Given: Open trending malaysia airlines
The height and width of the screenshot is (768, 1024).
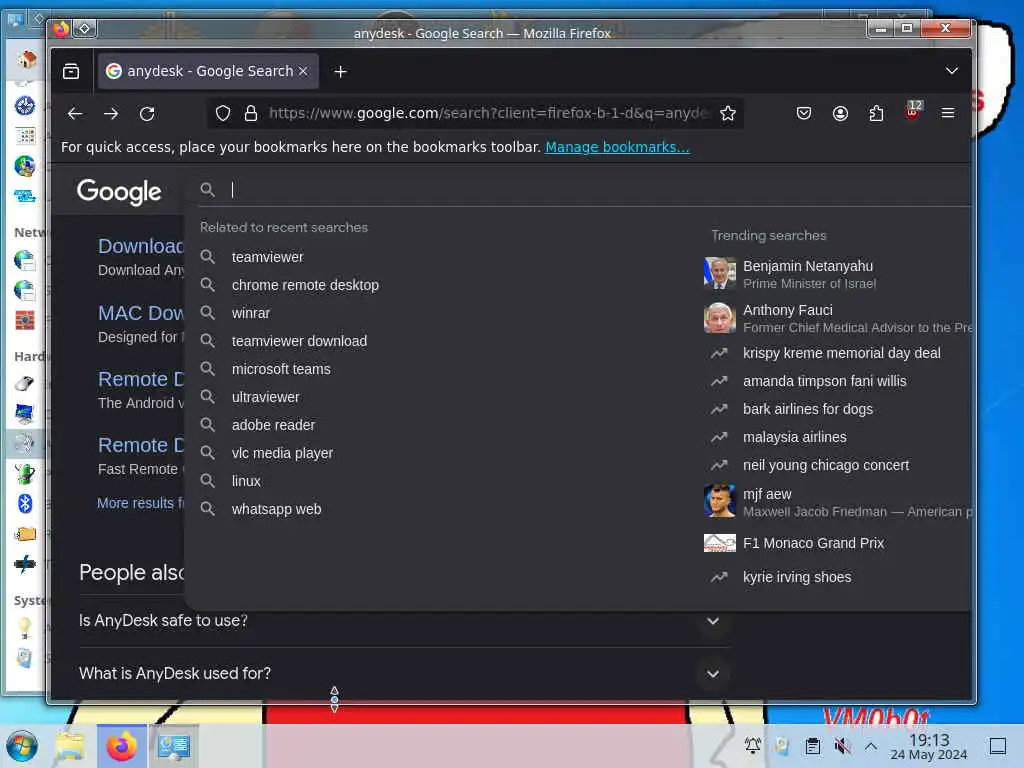Looking at the screenshot, I should (794, 438).
